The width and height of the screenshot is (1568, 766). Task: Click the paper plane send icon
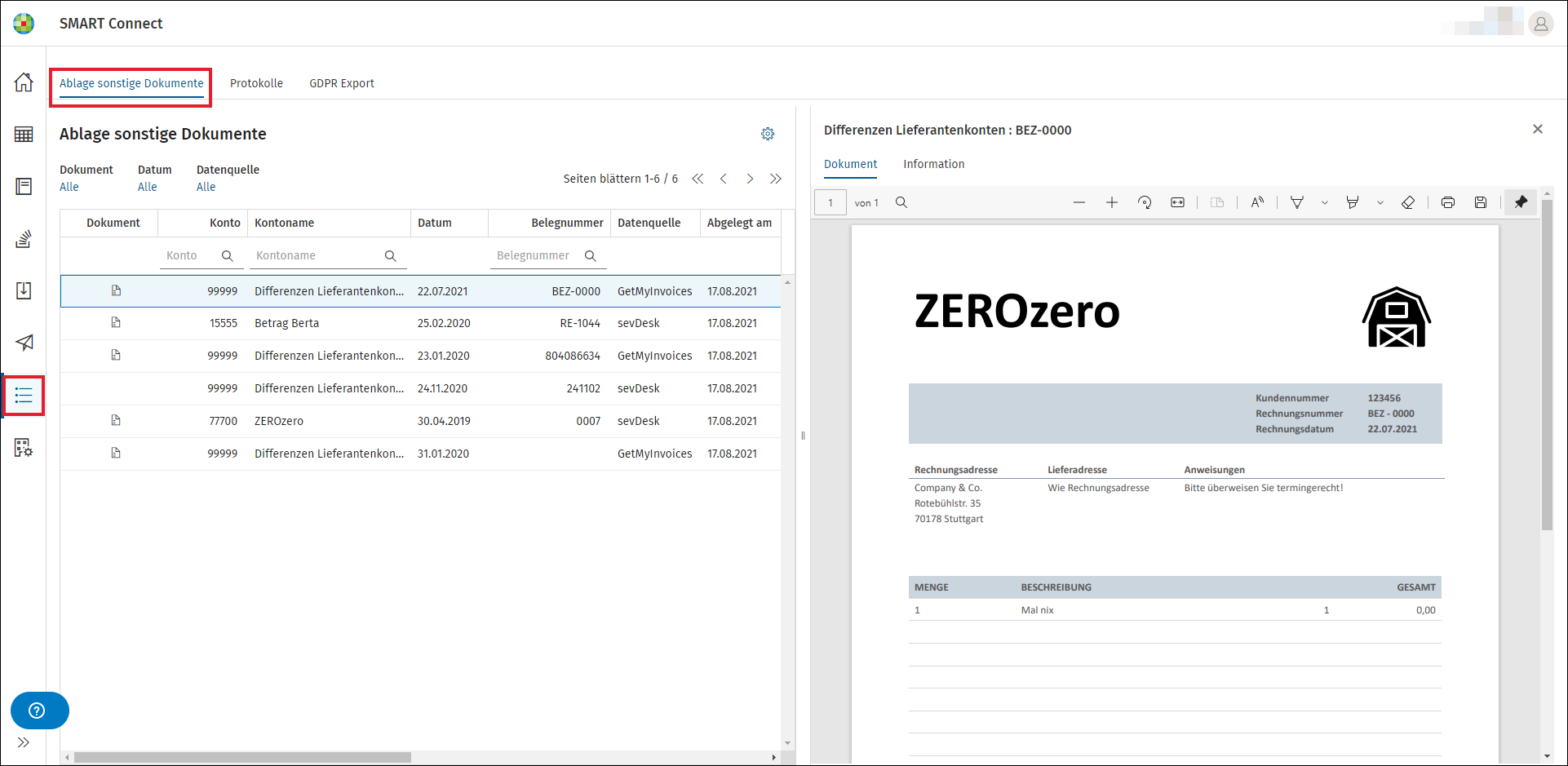point(24,343)
